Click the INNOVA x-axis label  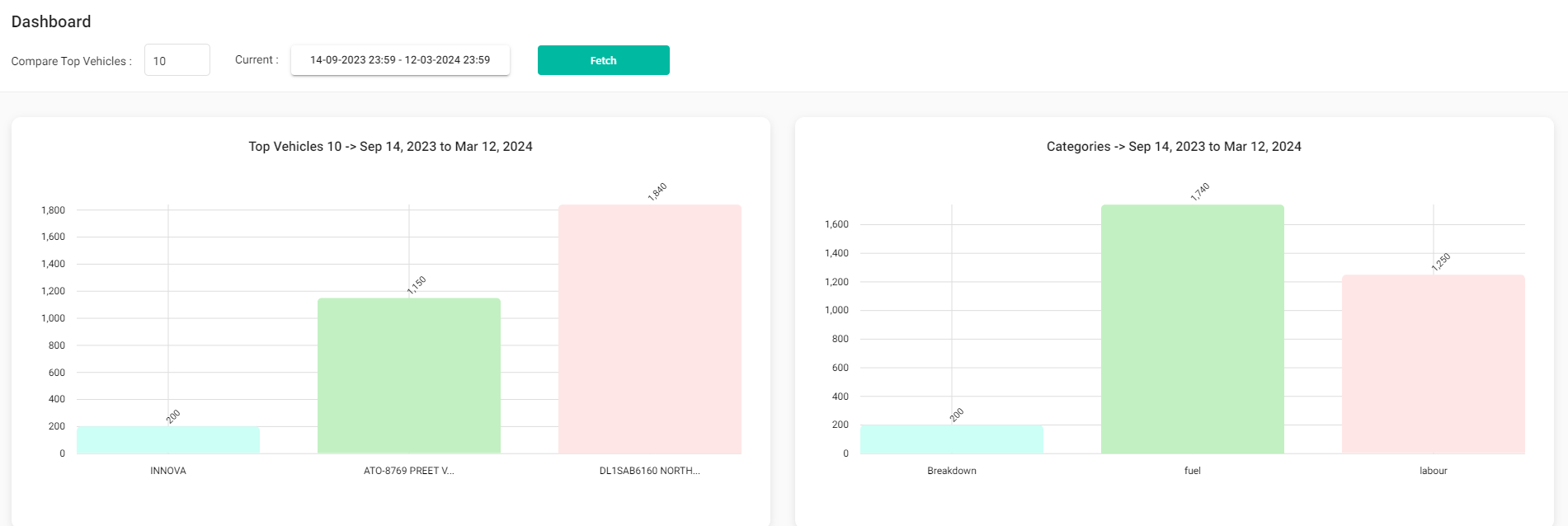[168, 471]
